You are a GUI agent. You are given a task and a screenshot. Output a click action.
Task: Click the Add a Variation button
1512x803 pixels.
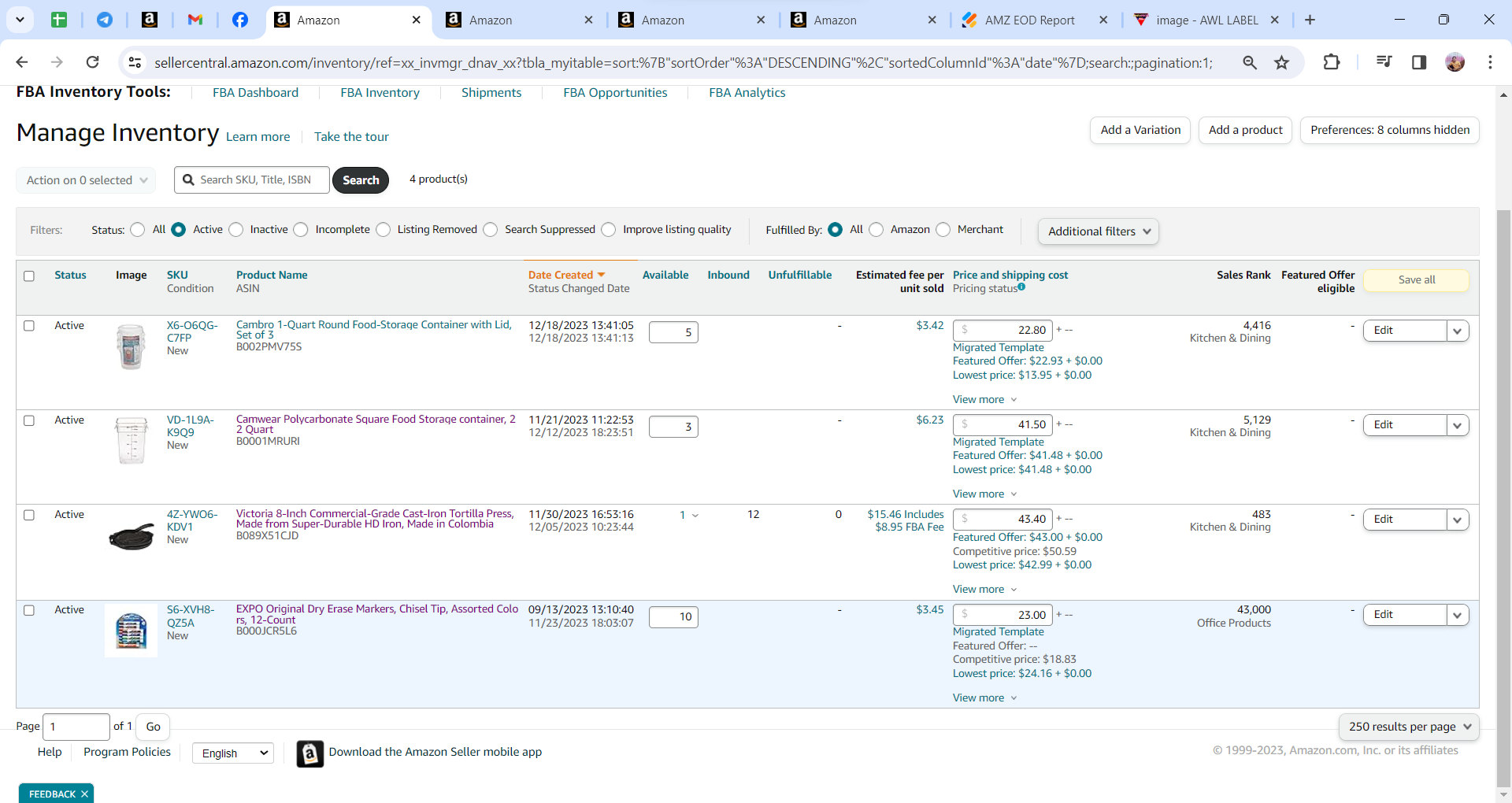point(1140,130)
